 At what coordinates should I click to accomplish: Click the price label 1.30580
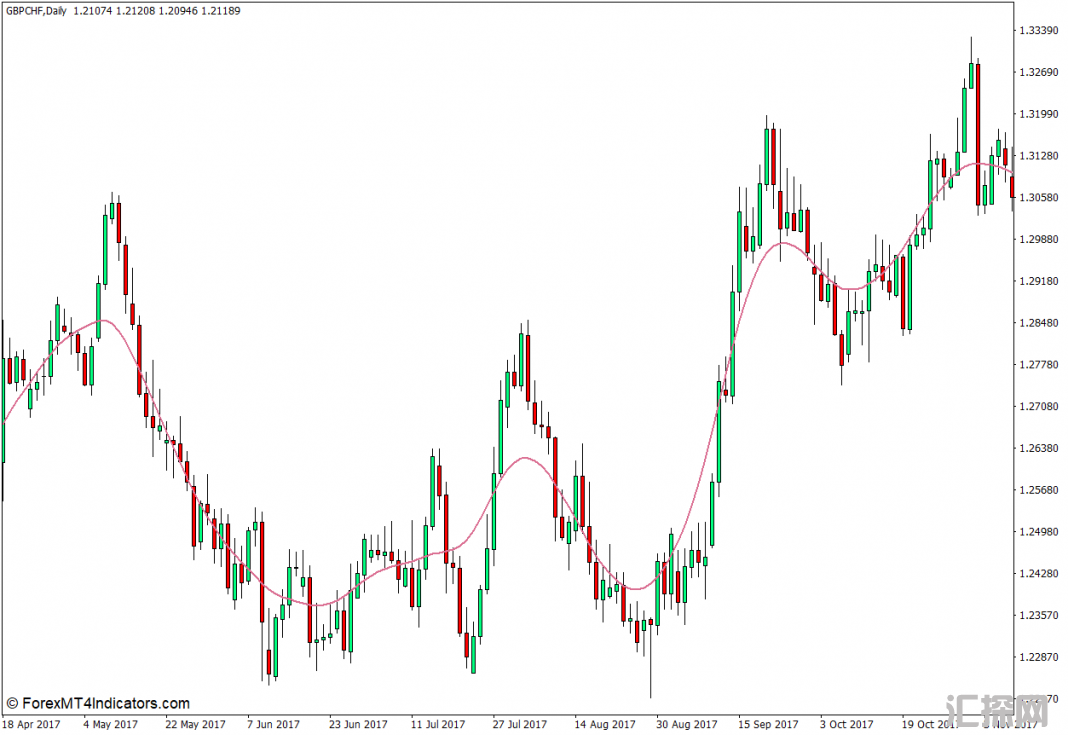pyautogui.click(x=1039, y=198)
